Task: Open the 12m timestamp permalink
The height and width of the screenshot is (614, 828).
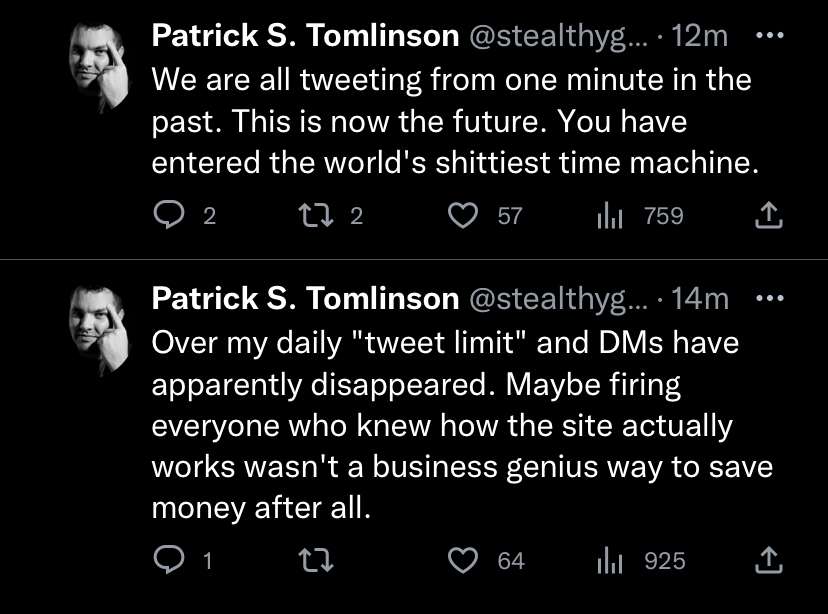Action: pyautogui.click(x=700, y=35)
